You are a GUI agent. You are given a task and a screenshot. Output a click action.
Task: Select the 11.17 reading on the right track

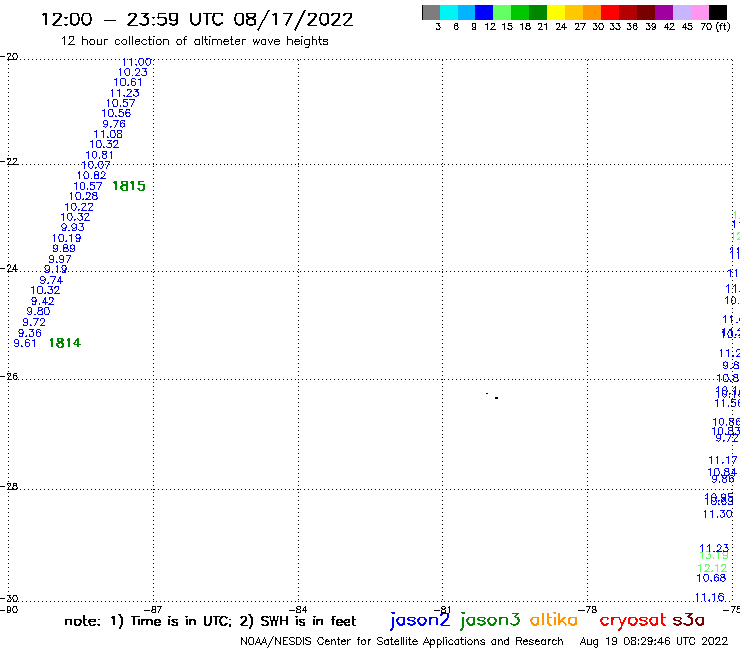click(723, 460)
